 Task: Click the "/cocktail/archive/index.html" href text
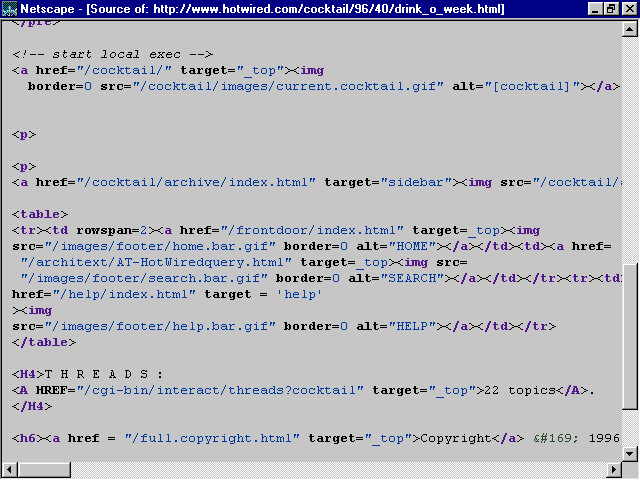204,182
